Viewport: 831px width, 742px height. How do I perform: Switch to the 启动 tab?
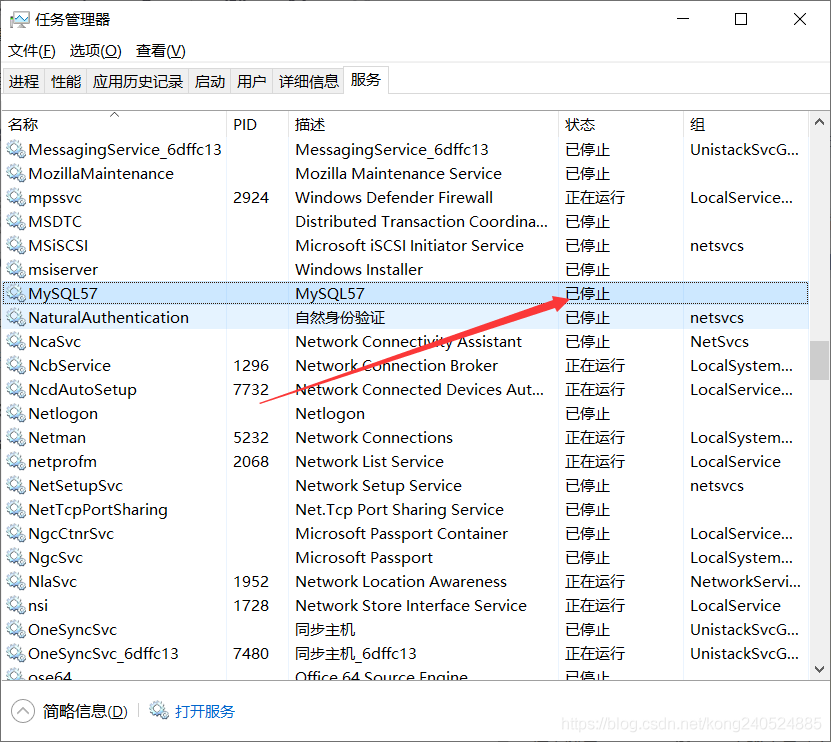210,82
